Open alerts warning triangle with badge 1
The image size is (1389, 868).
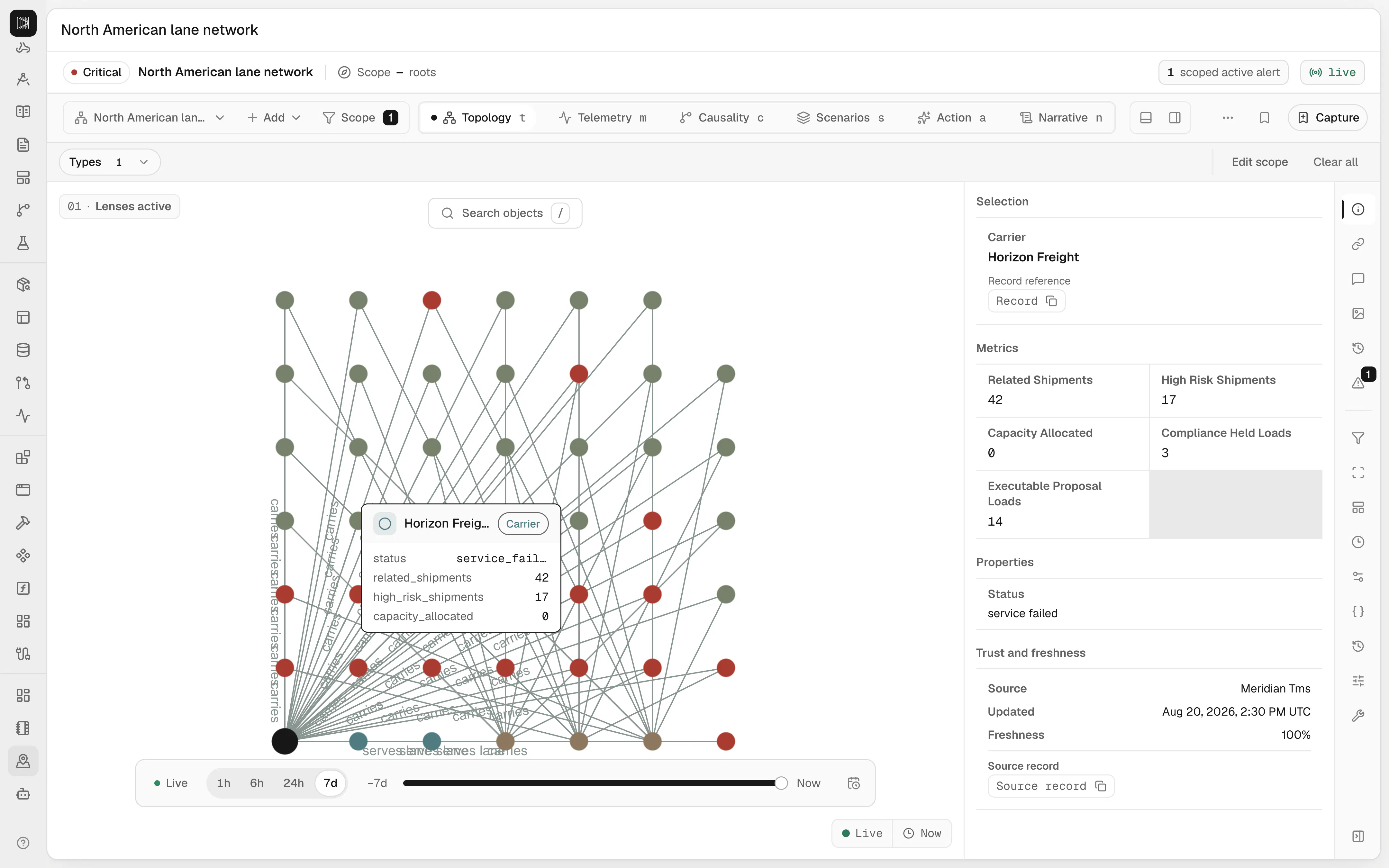tap(1357, 383)
